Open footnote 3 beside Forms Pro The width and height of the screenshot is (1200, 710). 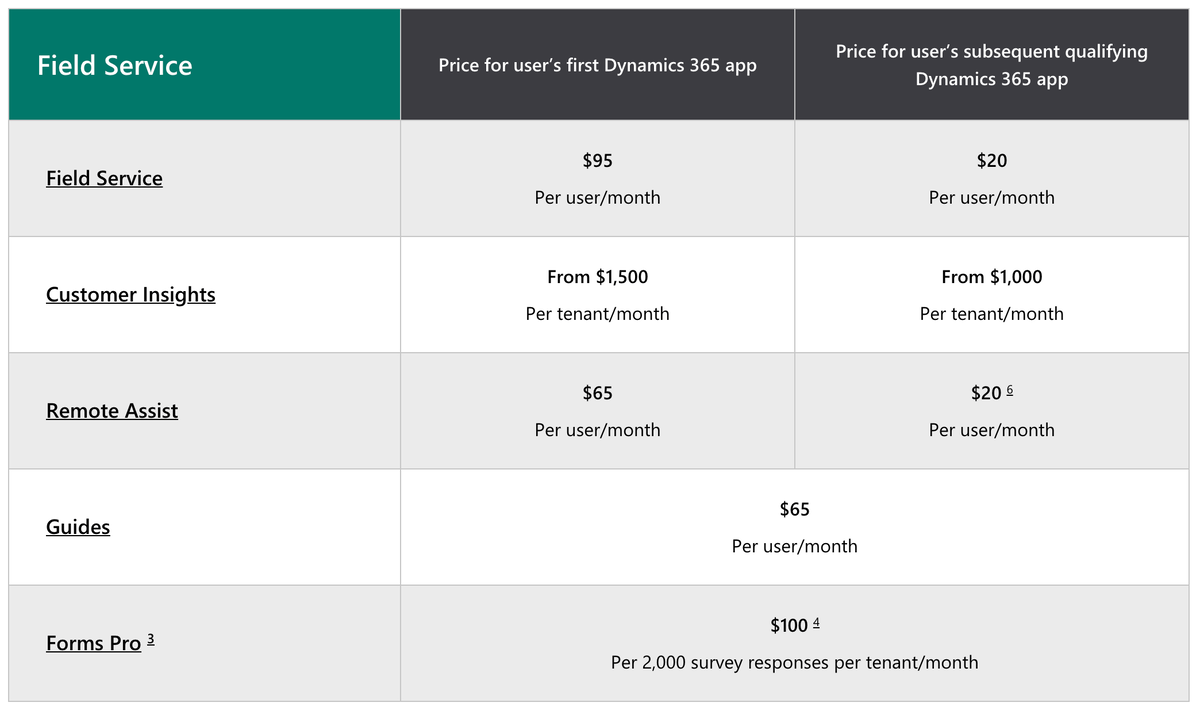point(150,638)
